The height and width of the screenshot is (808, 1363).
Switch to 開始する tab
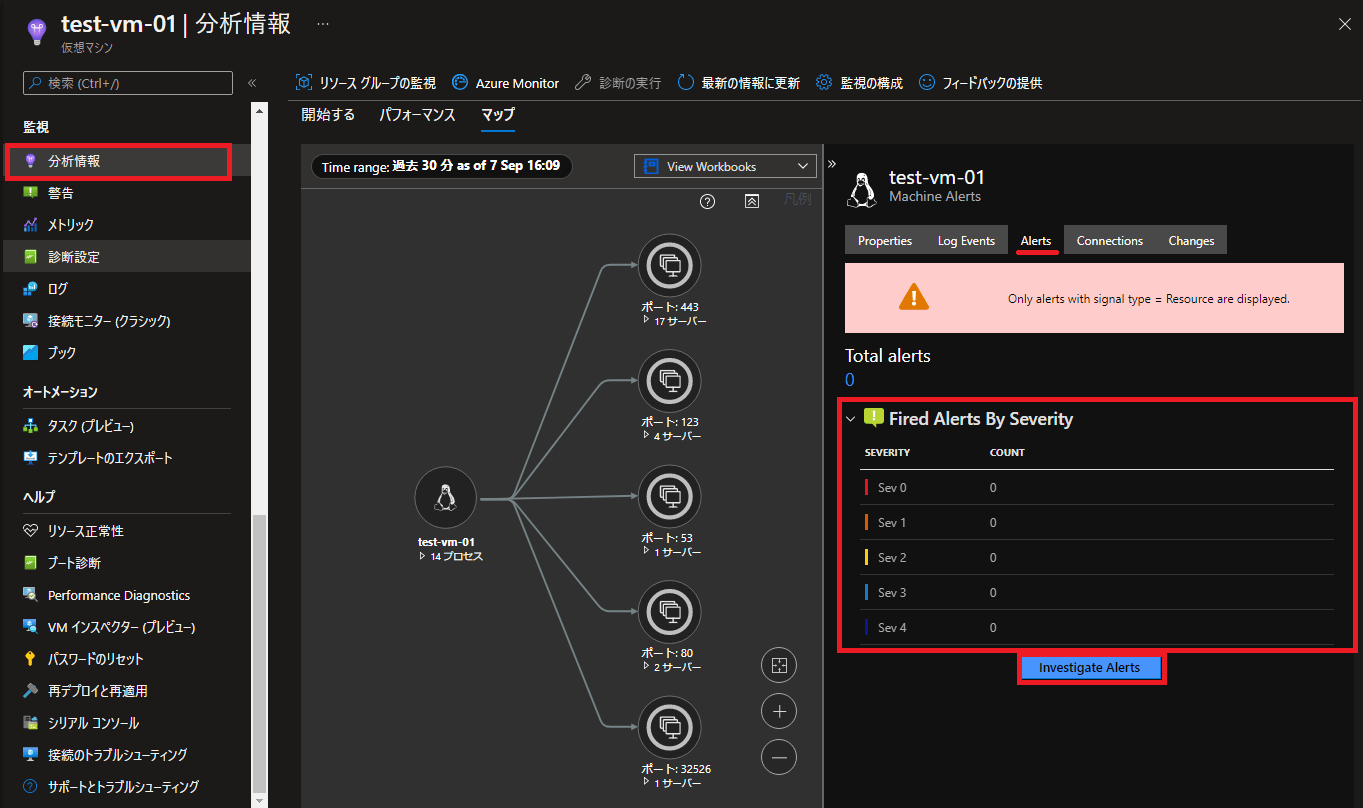point(328,115)
